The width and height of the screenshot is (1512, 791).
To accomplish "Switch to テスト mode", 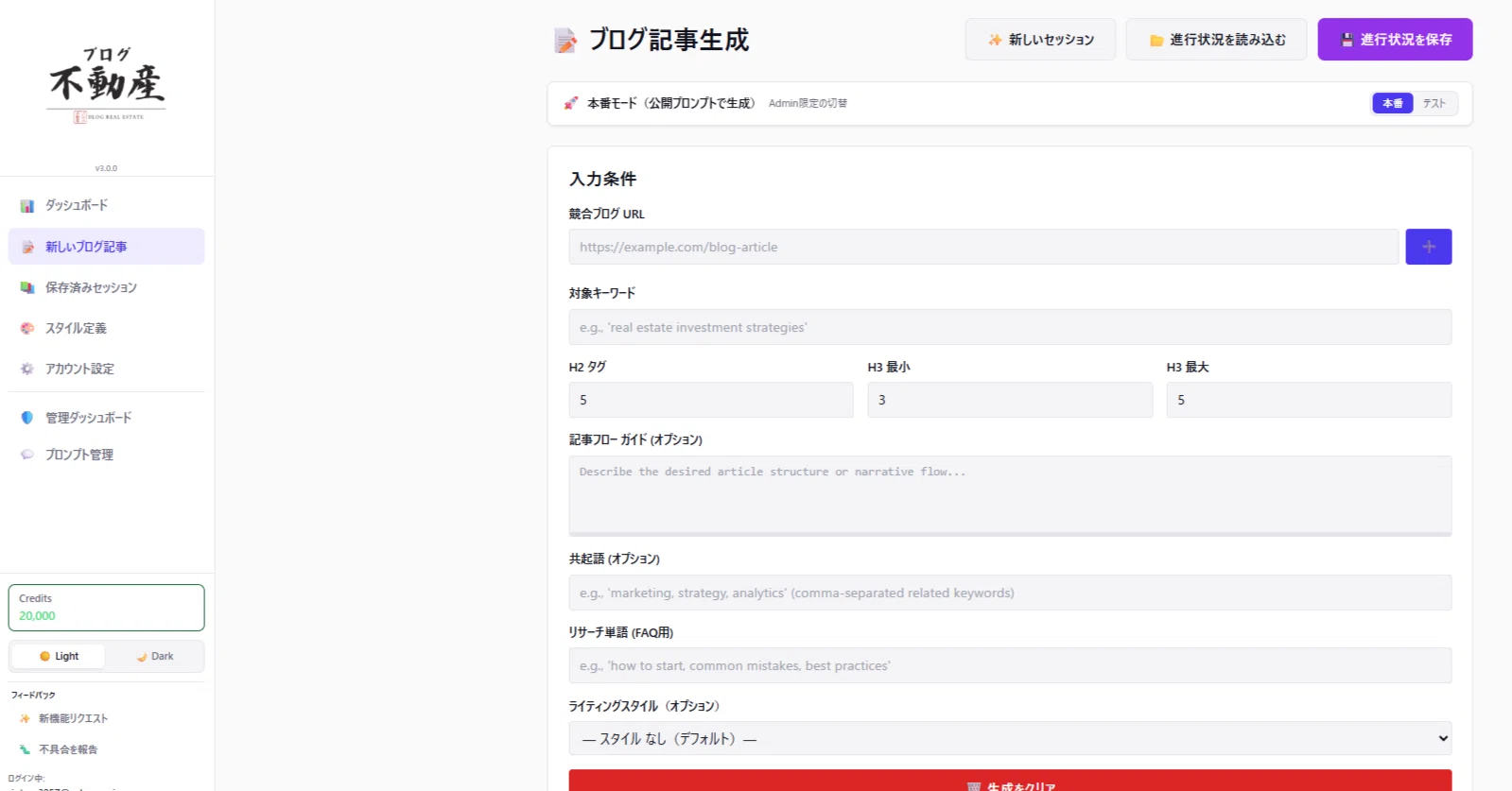I will [1434, 103].
